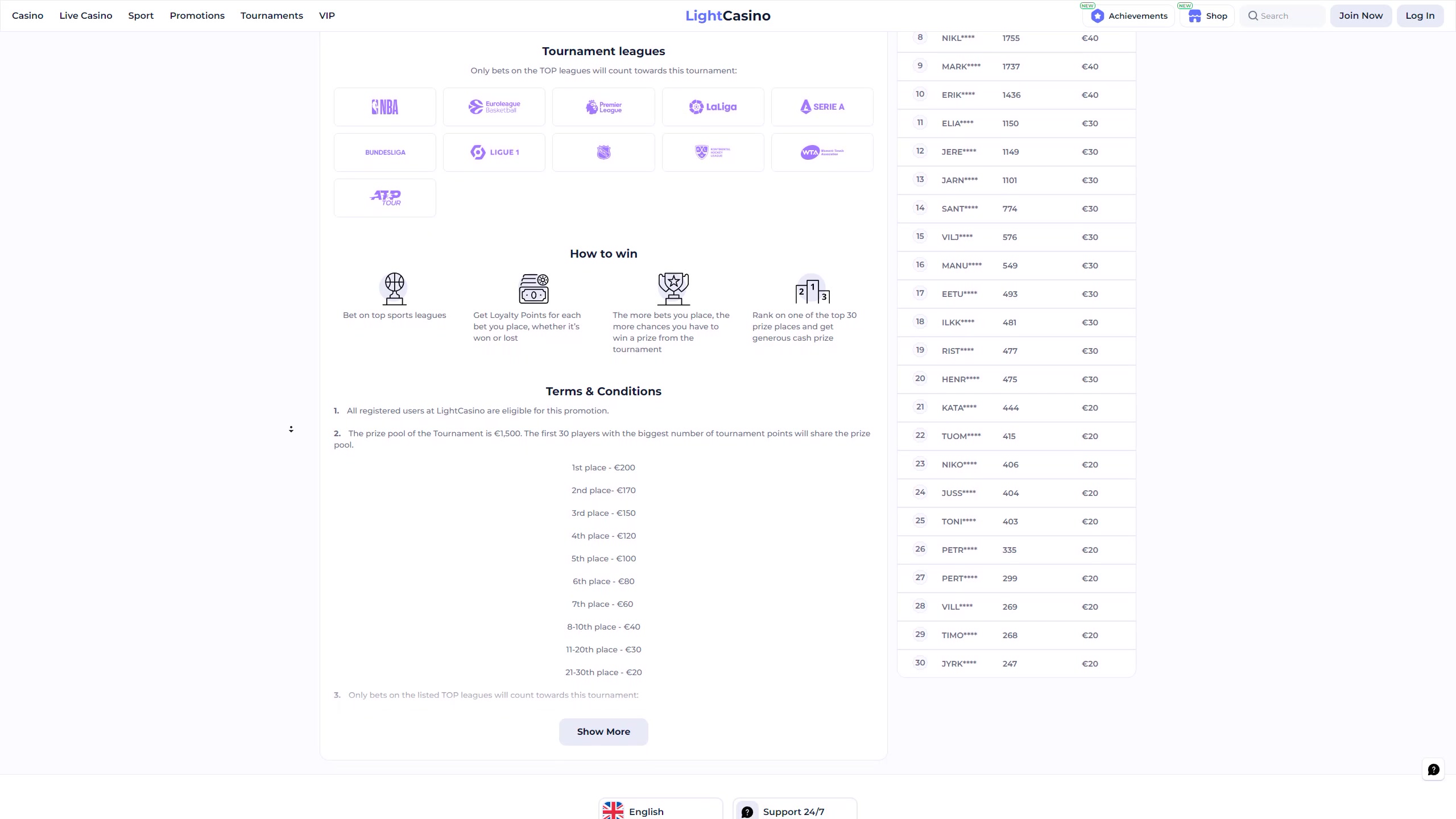This screenshot has width=1456, height=819.
Task: Select the Euroleague Basketball logo tile
Action: point(494,107)
